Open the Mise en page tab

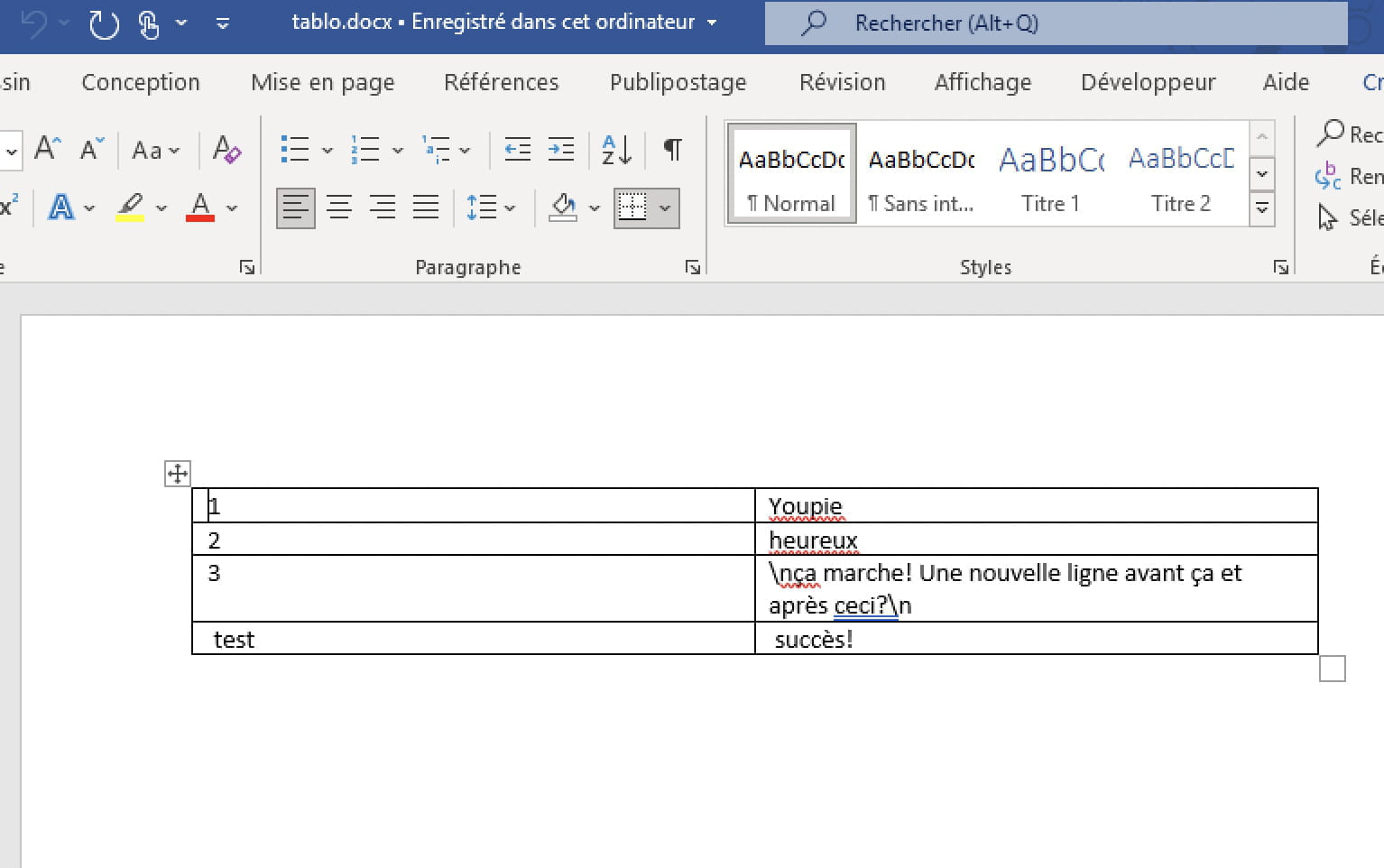(x=322, y=82)
